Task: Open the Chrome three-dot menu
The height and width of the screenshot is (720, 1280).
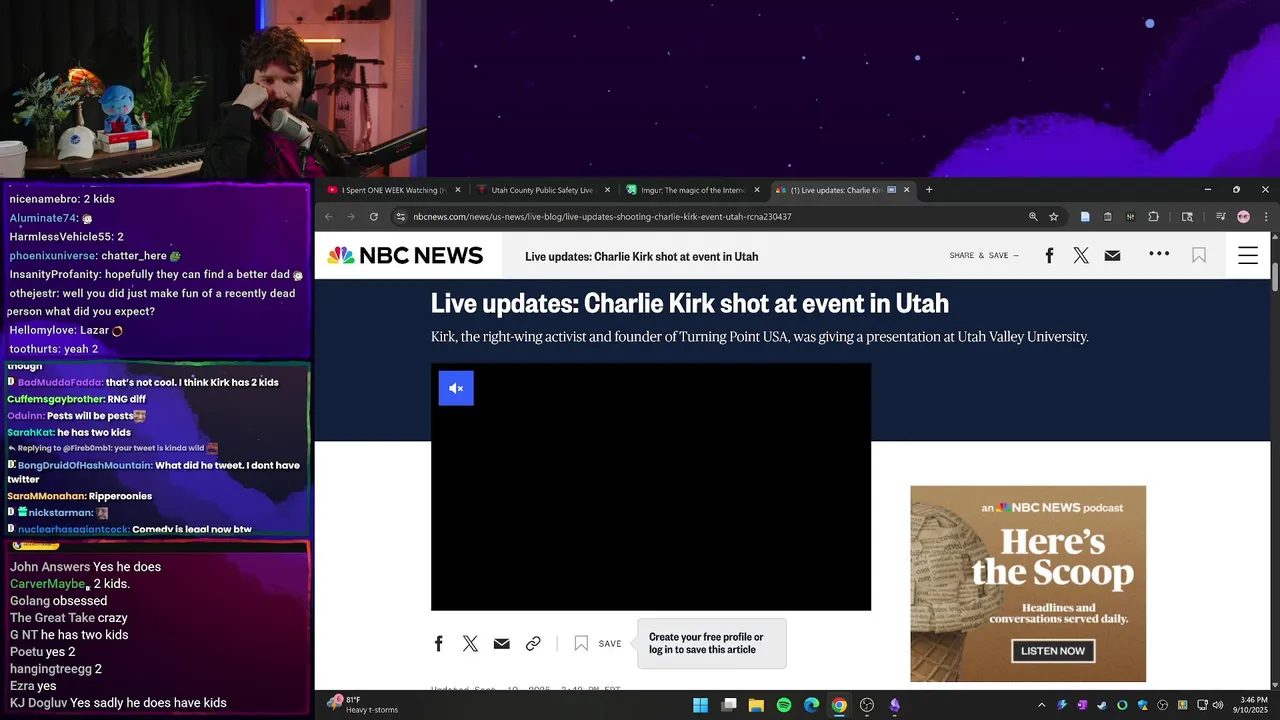Action: (1266, 217)
